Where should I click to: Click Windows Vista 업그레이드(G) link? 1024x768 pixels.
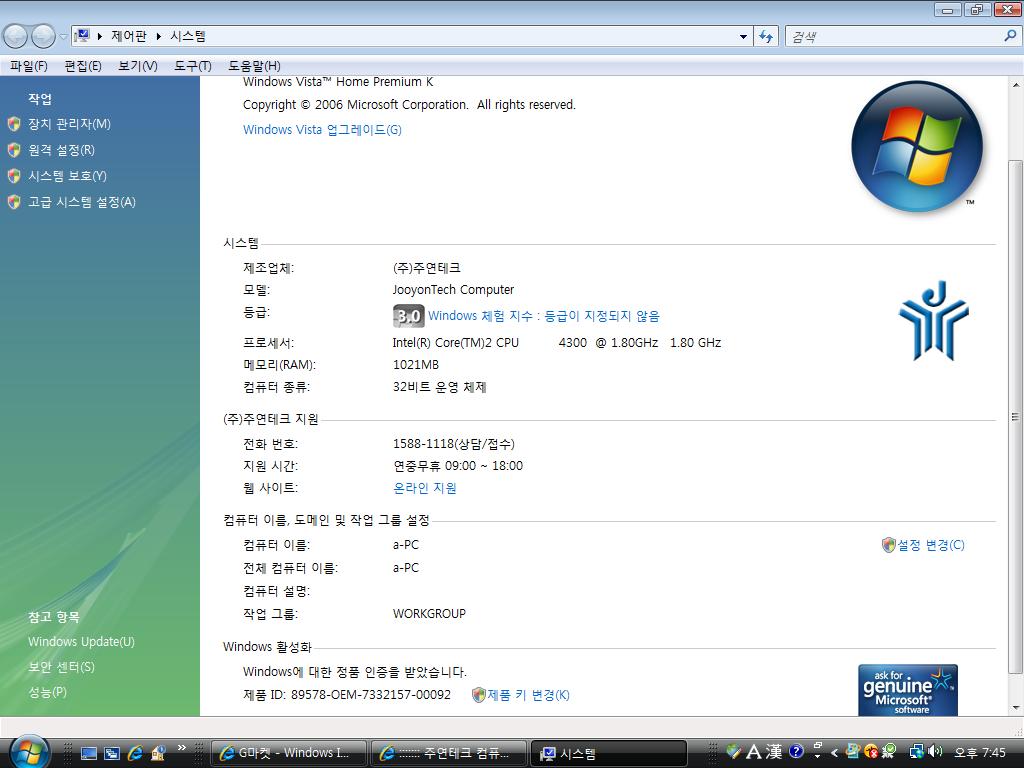pyautogui.click(x=322, y=129)
